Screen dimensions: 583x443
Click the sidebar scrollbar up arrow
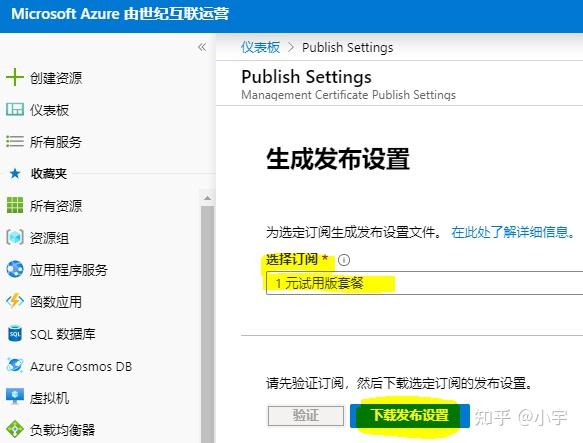click(x=207, y=198)
